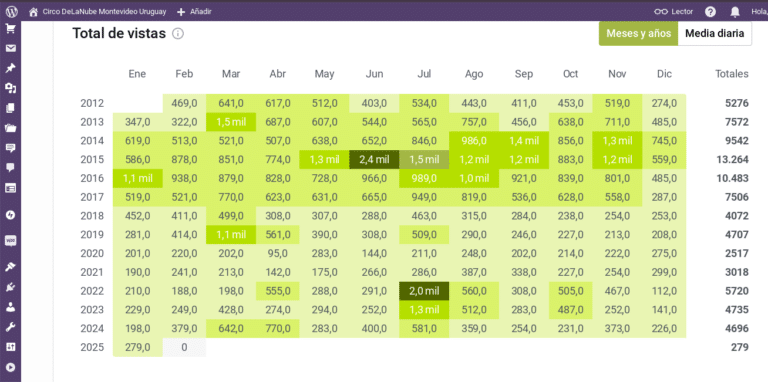The height and width of the screenshot is (382, 768).
Task: Select the March 2013 cell showing 1,5 mil
Action: coord(231,122)
